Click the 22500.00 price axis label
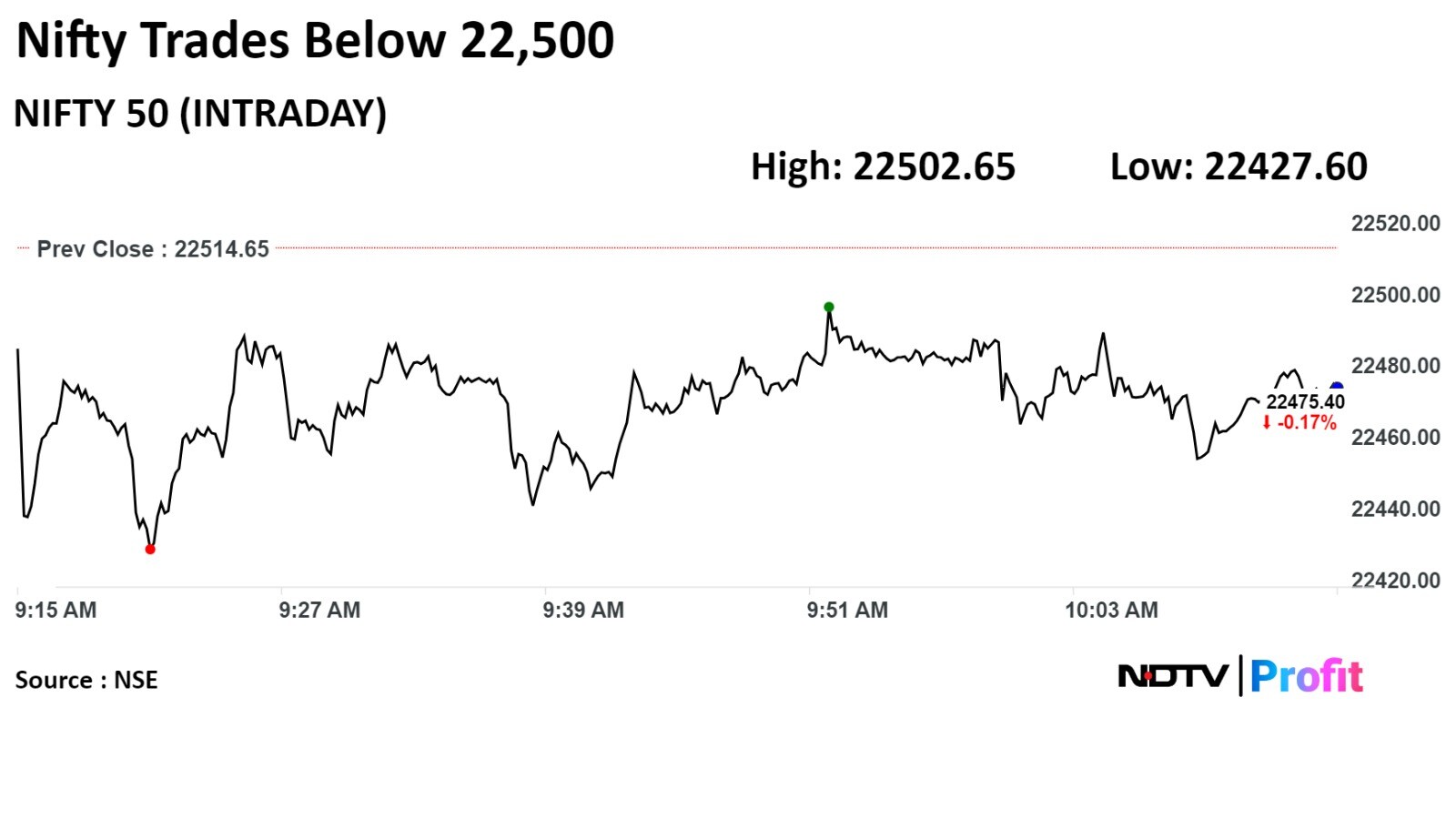Screen dimensions: 1456x819 tap(1395, 295)
